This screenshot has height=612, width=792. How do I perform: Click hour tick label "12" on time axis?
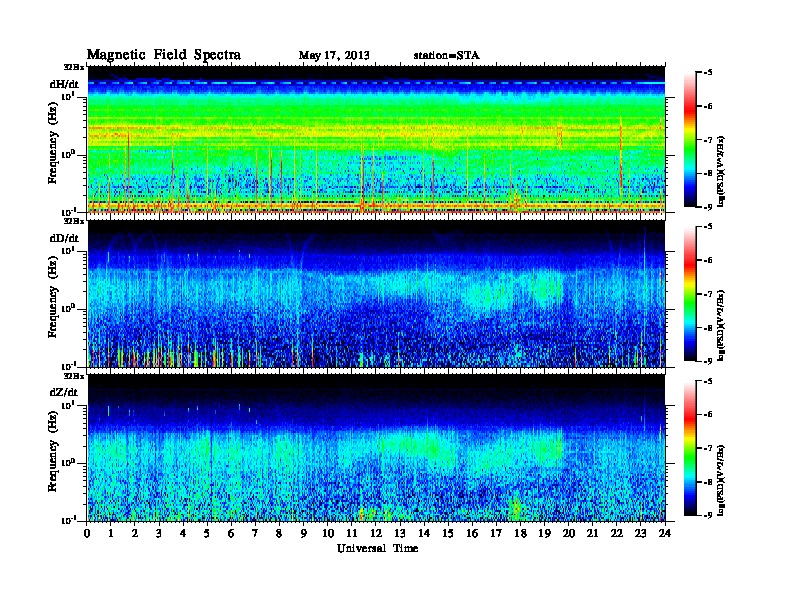(376, 533)
